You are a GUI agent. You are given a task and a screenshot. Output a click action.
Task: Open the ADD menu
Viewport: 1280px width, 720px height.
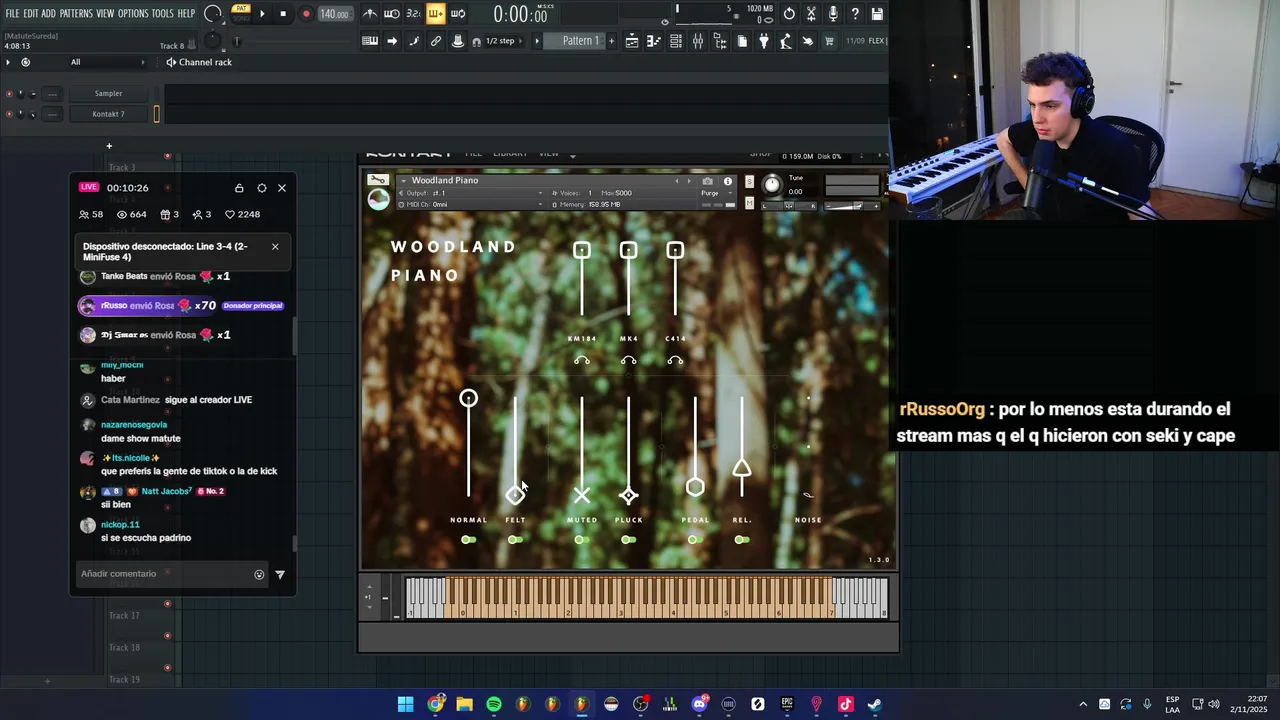(x=49, y=14)
